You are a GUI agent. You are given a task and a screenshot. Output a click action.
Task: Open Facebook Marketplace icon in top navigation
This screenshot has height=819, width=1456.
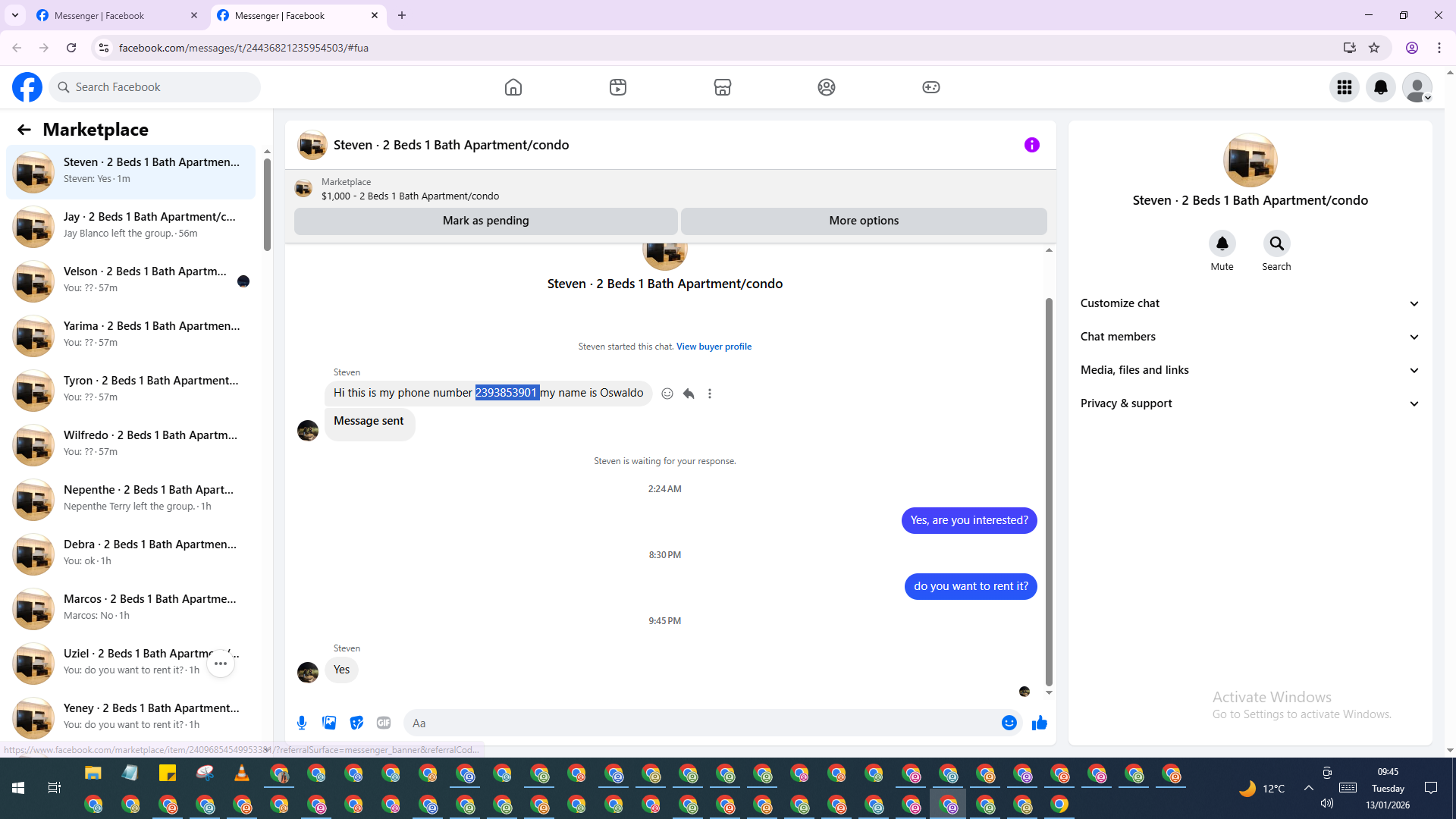click(722, 87)
